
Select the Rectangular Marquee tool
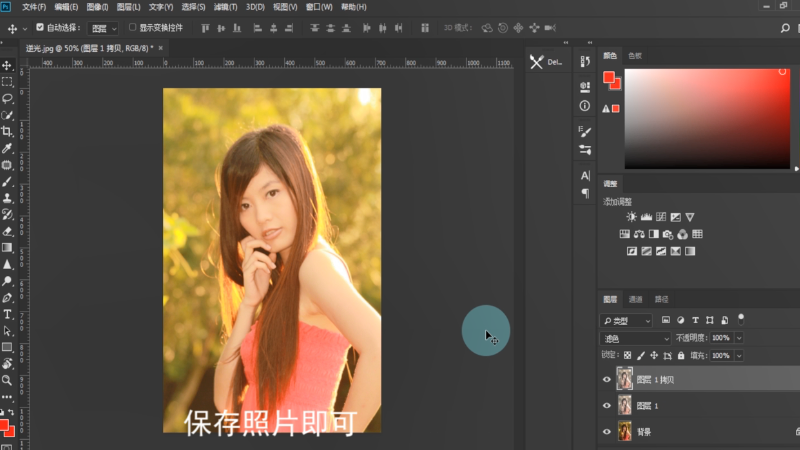pos(7,82)
